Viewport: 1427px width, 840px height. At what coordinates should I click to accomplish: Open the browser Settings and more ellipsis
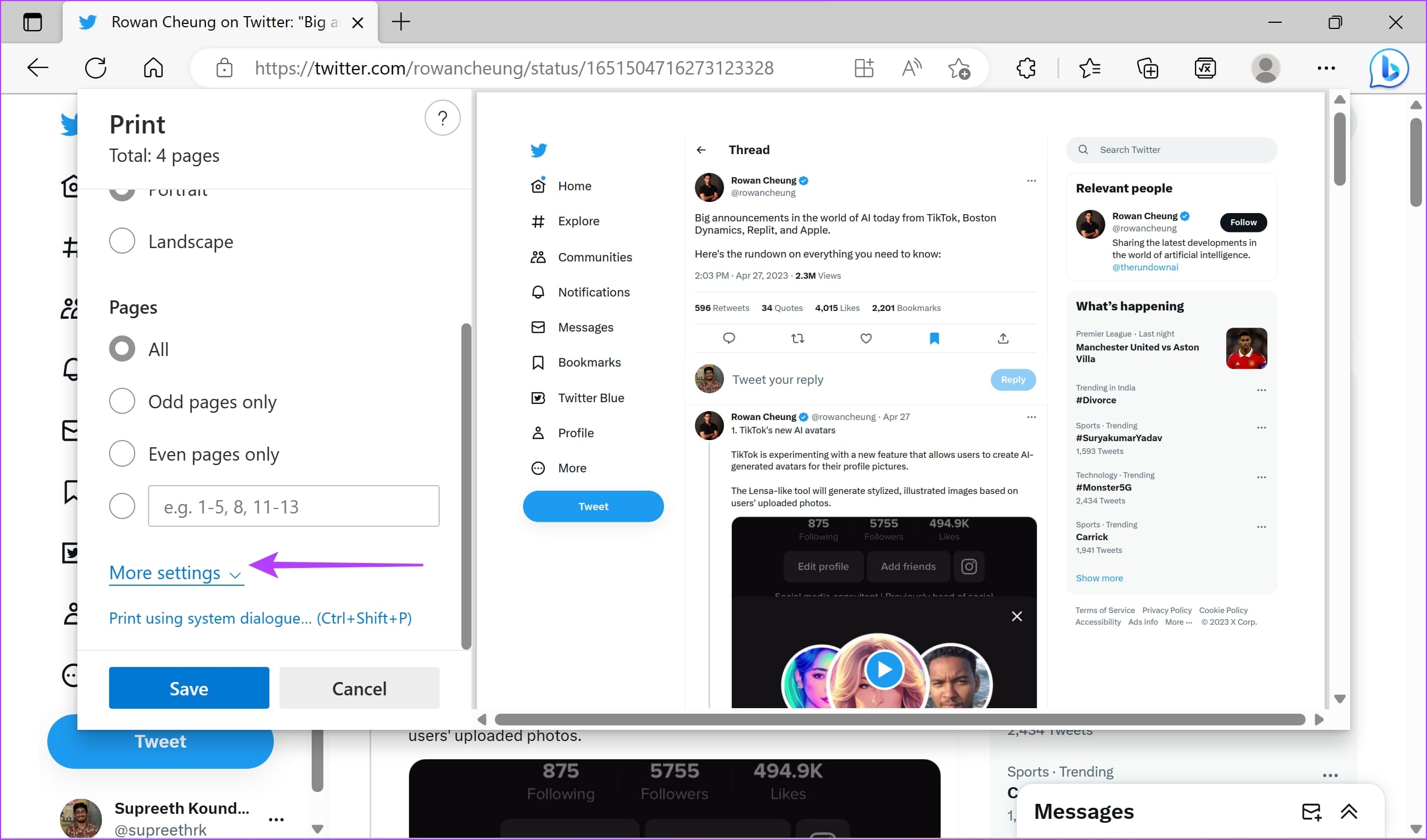pos(1326,68)
